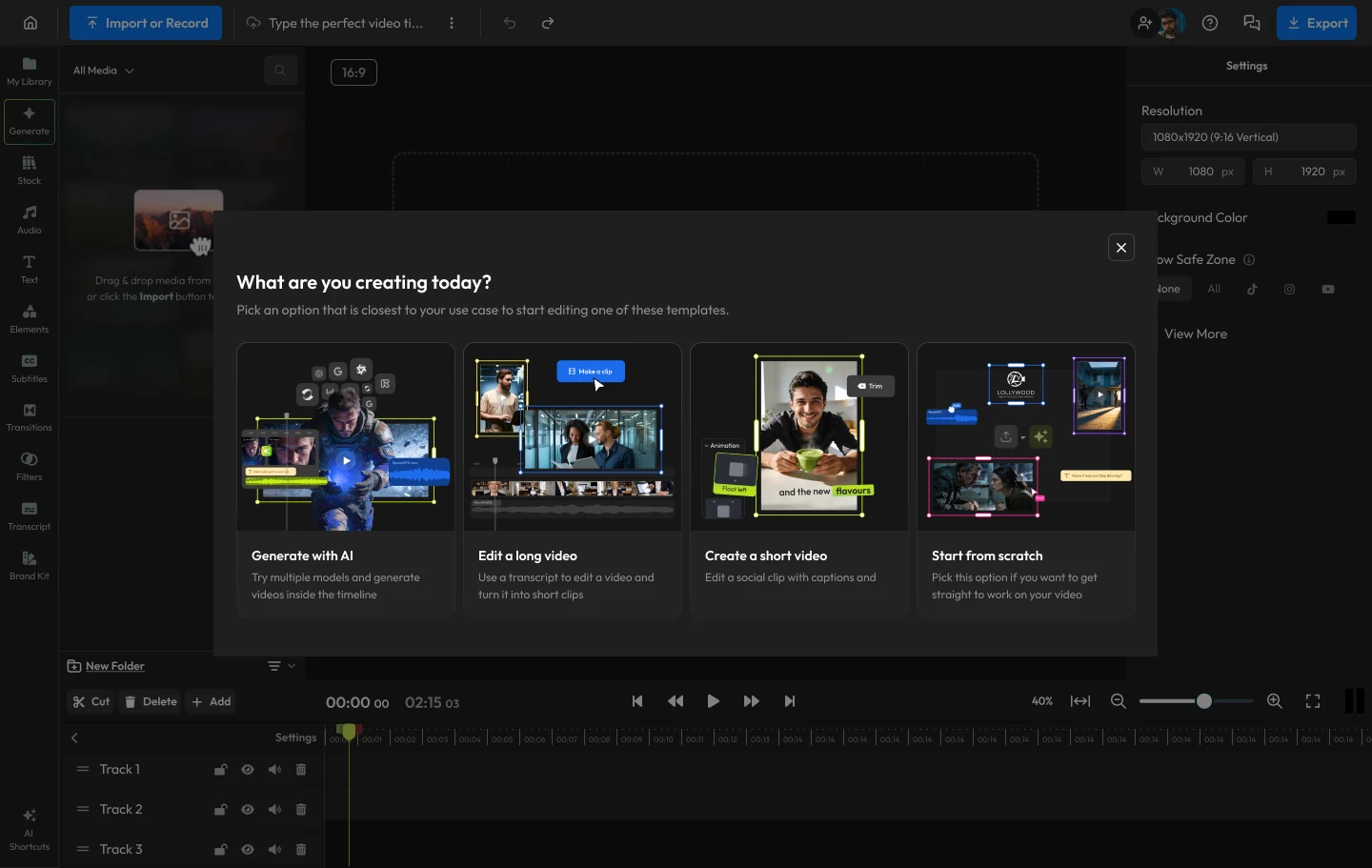Choose the Edit a long video template

pyautogui.click(x=573, y=480)
